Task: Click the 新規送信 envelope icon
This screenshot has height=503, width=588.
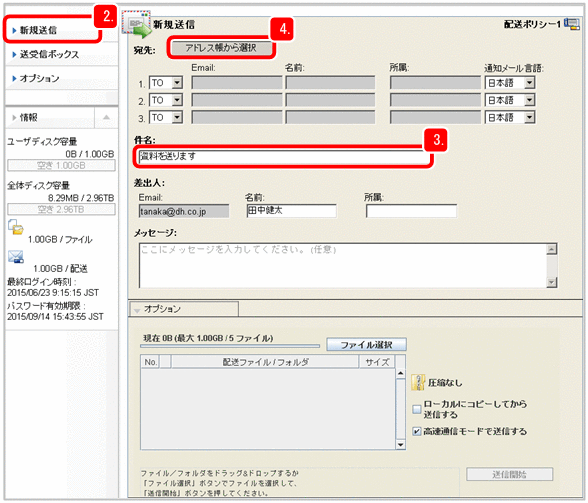Action: point(136,25)
